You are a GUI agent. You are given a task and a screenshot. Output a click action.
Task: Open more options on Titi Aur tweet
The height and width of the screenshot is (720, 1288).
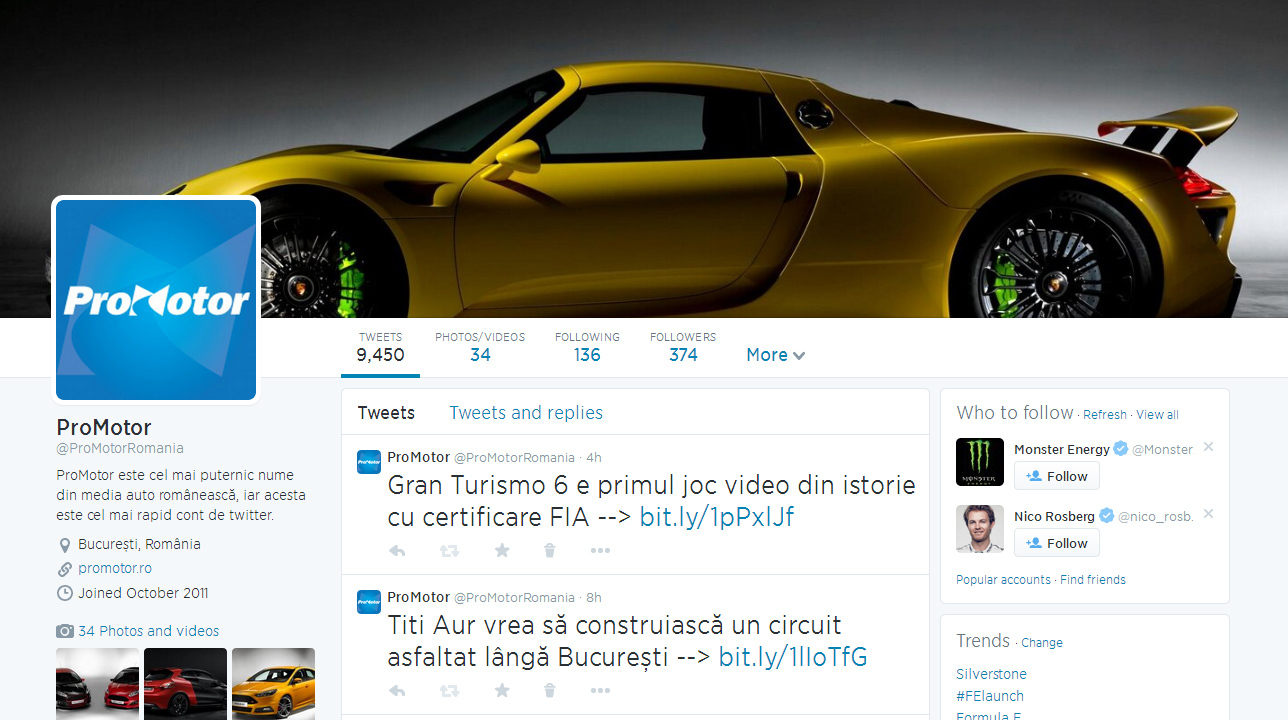(600, 691)
